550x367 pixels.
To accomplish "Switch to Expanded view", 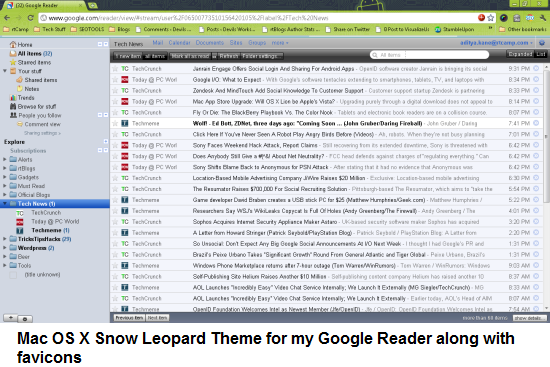I will [x=521, y=54].
